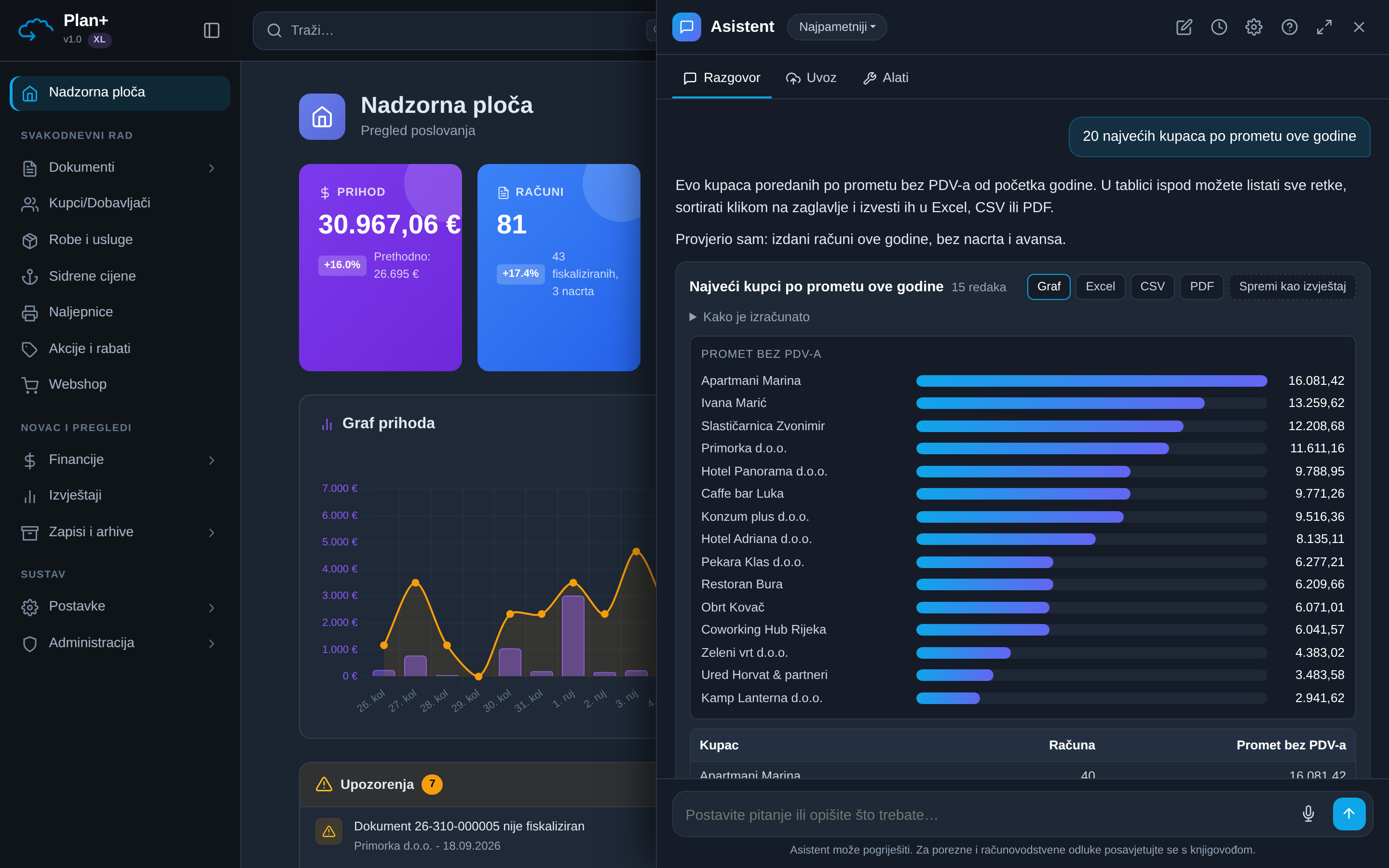
Task: Click the search magnifier icon
Action: pos(274,30)
